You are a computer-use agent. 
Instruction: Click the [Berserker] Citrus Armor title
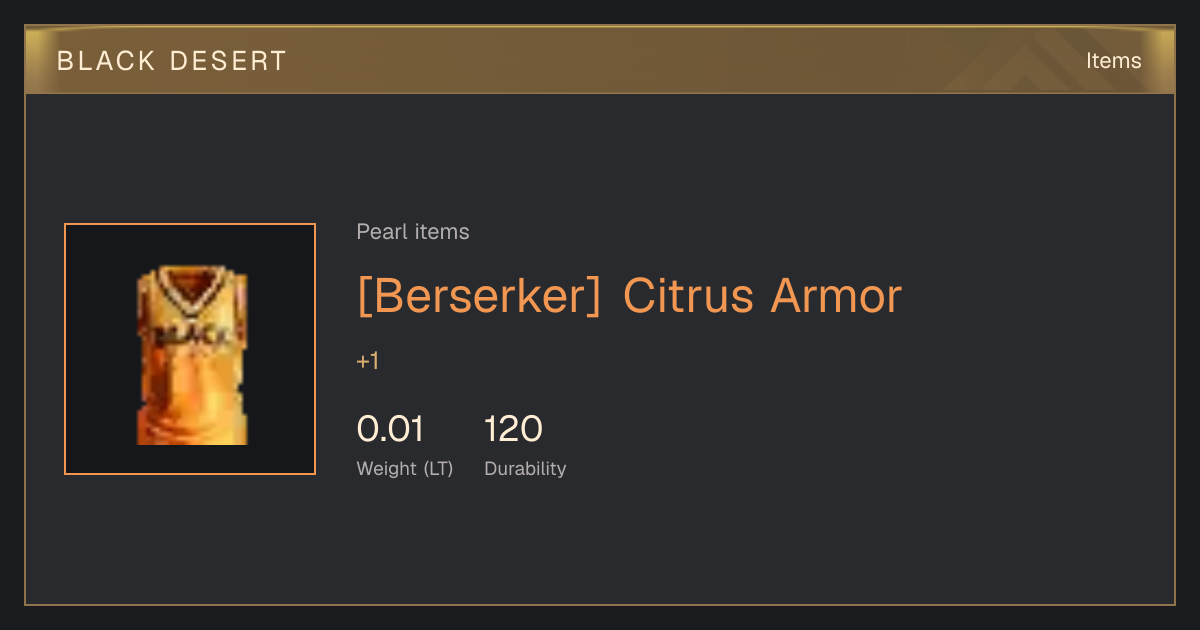click(629, 296)
